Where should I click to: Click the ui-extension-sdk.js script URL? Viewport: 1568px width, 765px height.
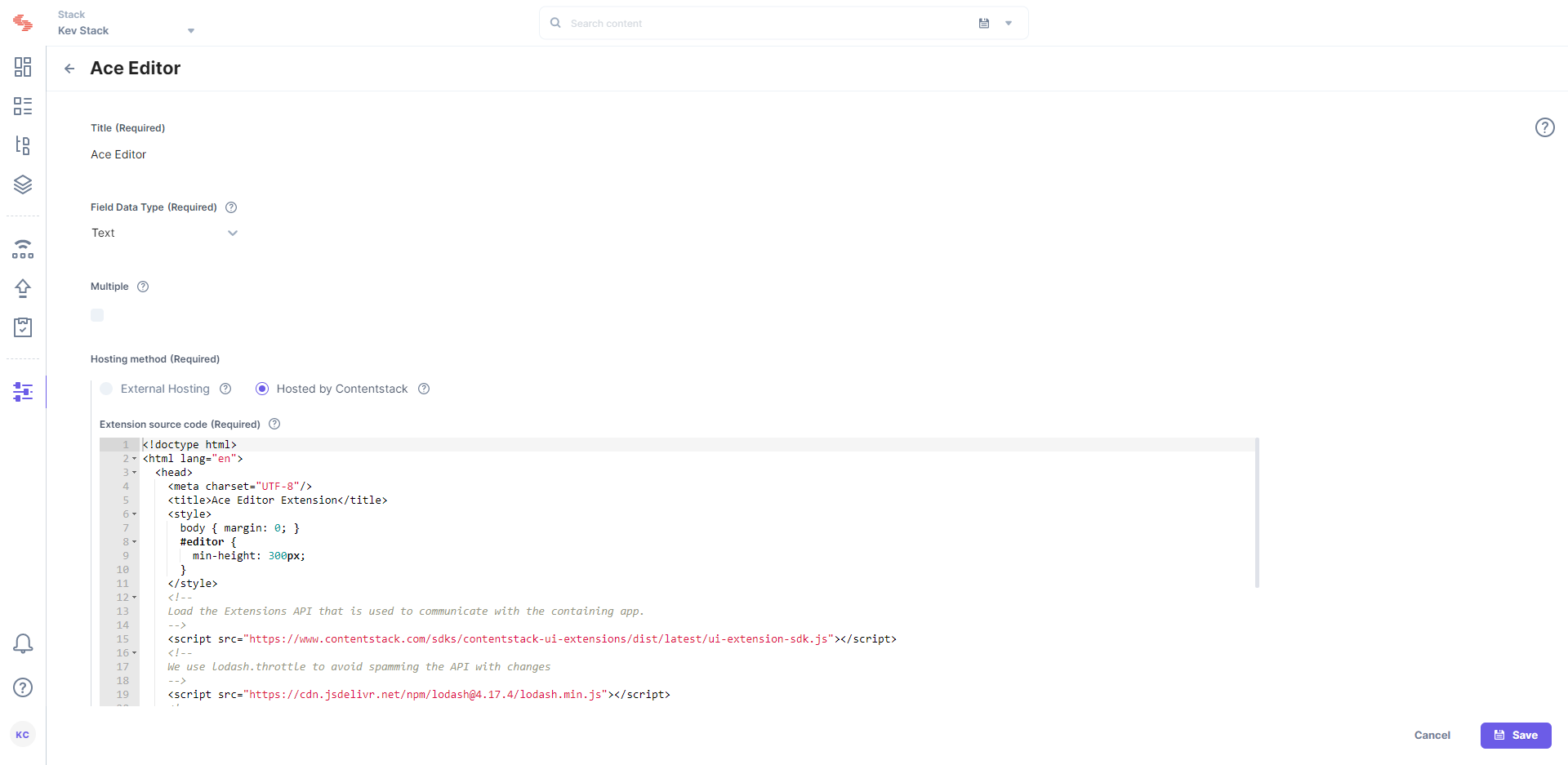coord(538,639)
